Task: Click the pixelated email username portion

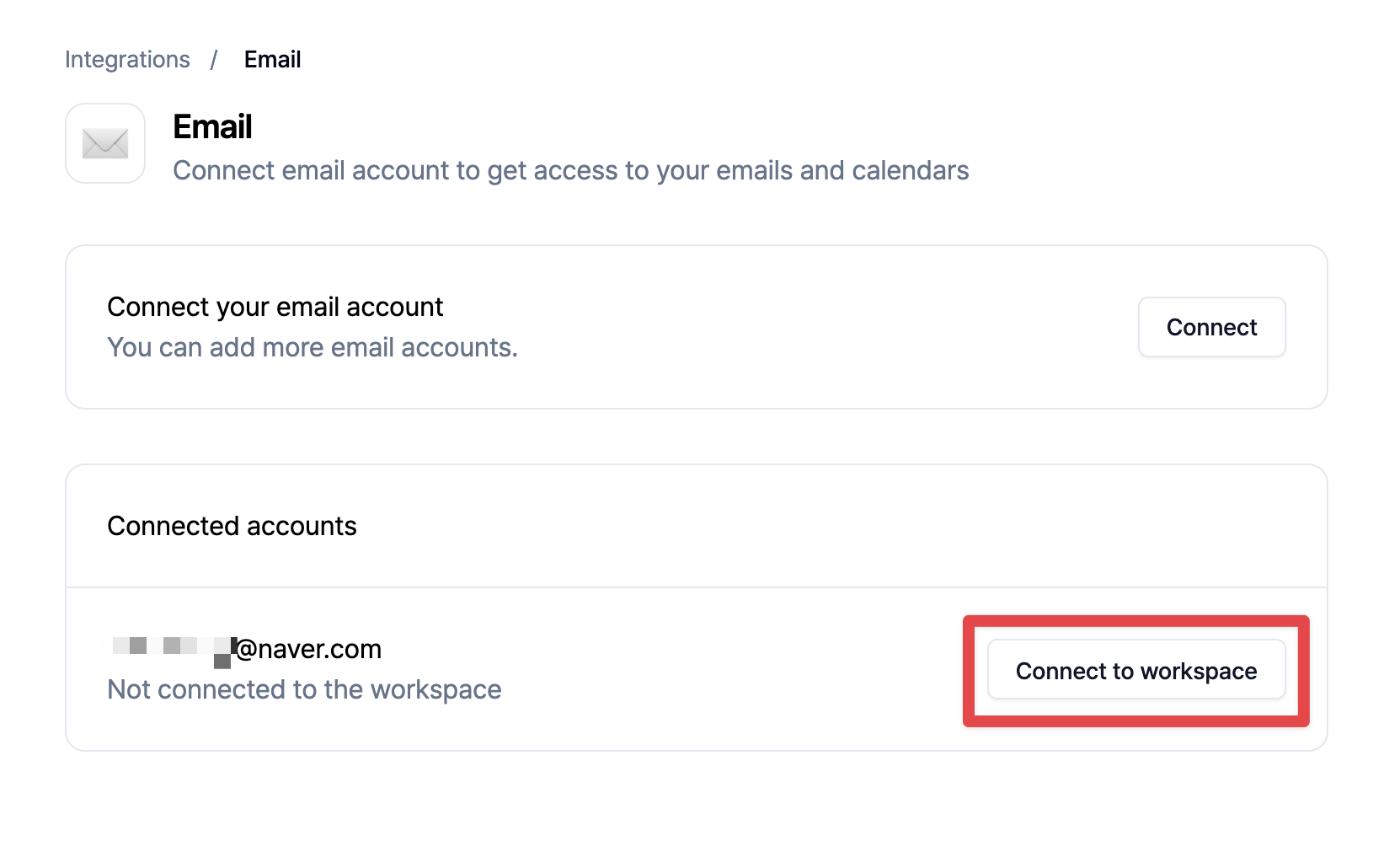Action: tap(172, 651)
